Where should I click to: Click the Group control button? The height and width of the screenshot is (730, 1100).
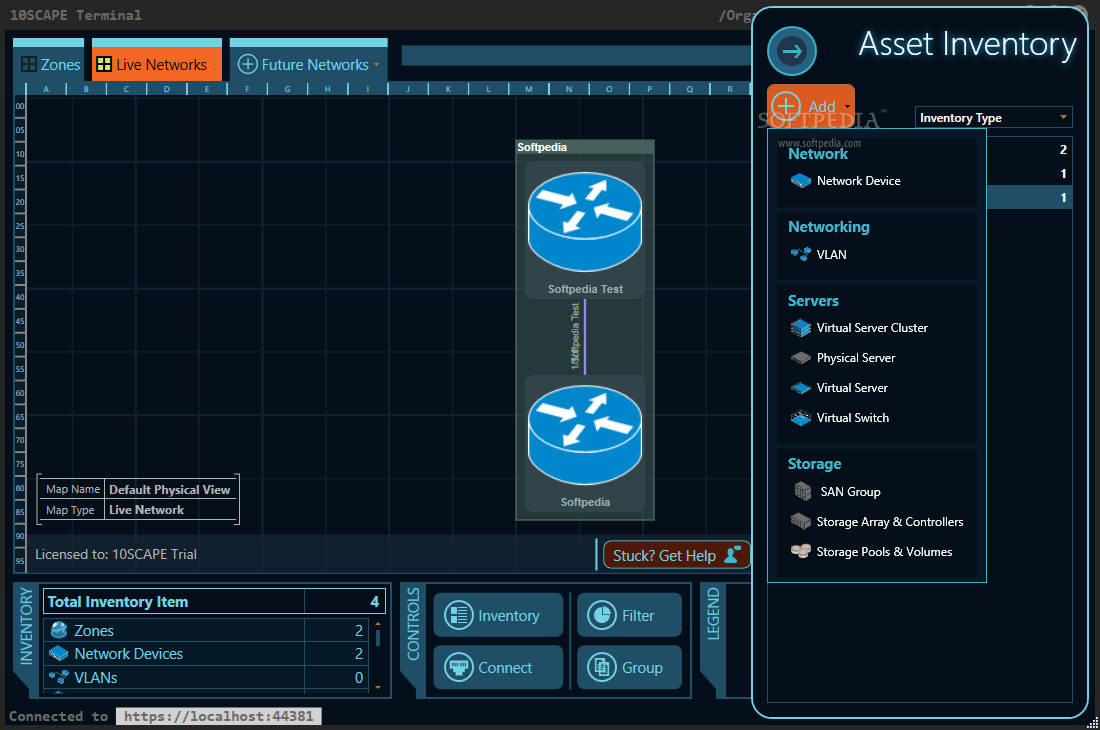(629, 668)
